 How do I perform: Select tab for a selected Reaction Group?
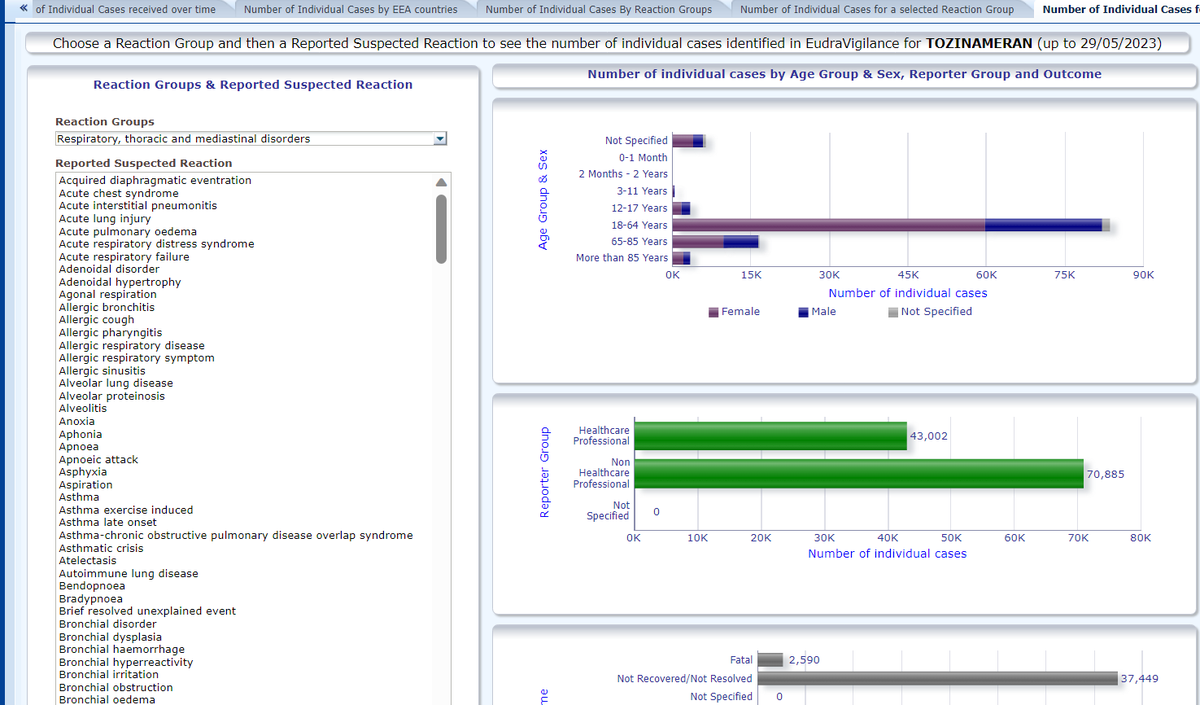point(876,9)
